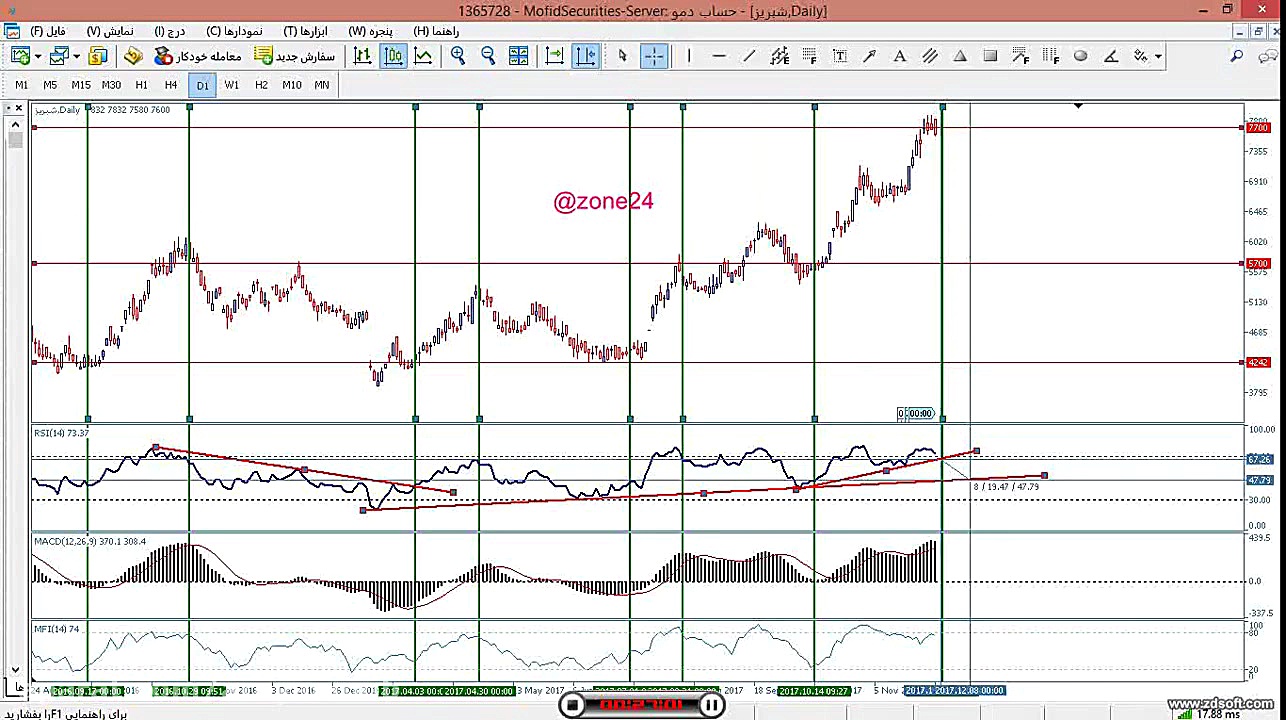
Task: Switch chart to bar chart style
Action: coord(363,56)
